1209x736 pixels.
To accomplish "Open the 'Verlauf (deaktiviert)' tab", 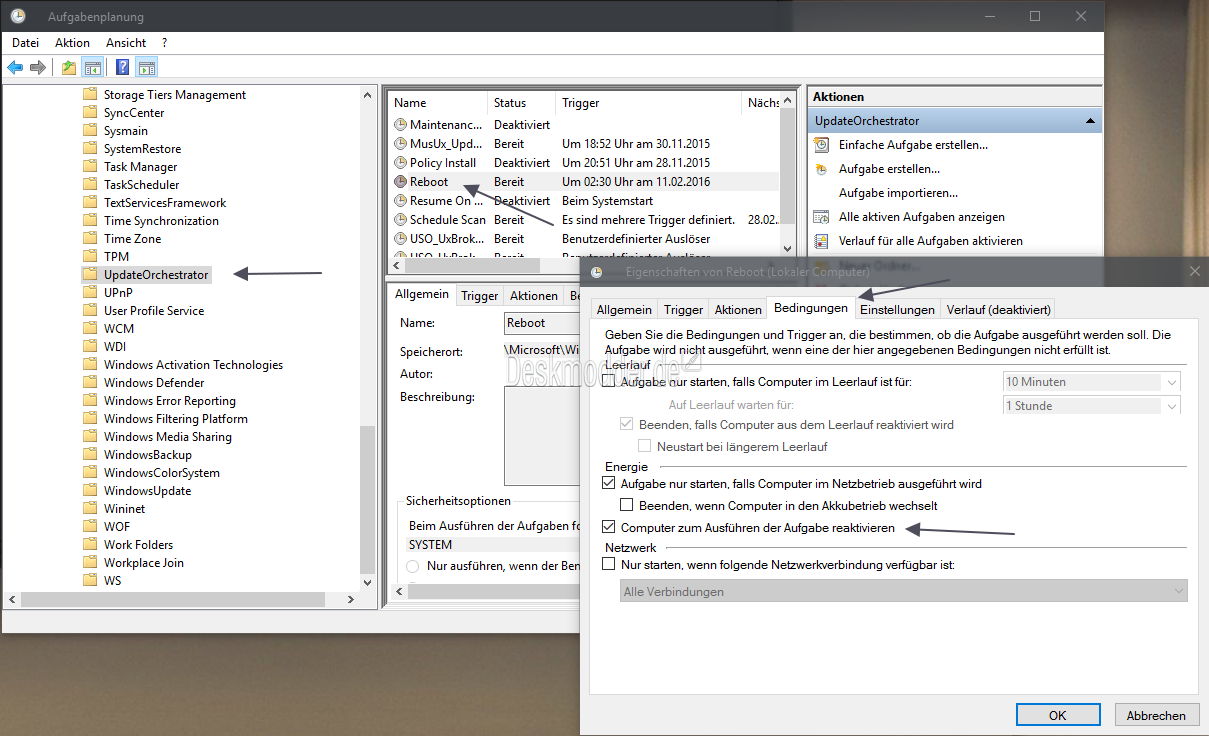I will pos(997,310).
